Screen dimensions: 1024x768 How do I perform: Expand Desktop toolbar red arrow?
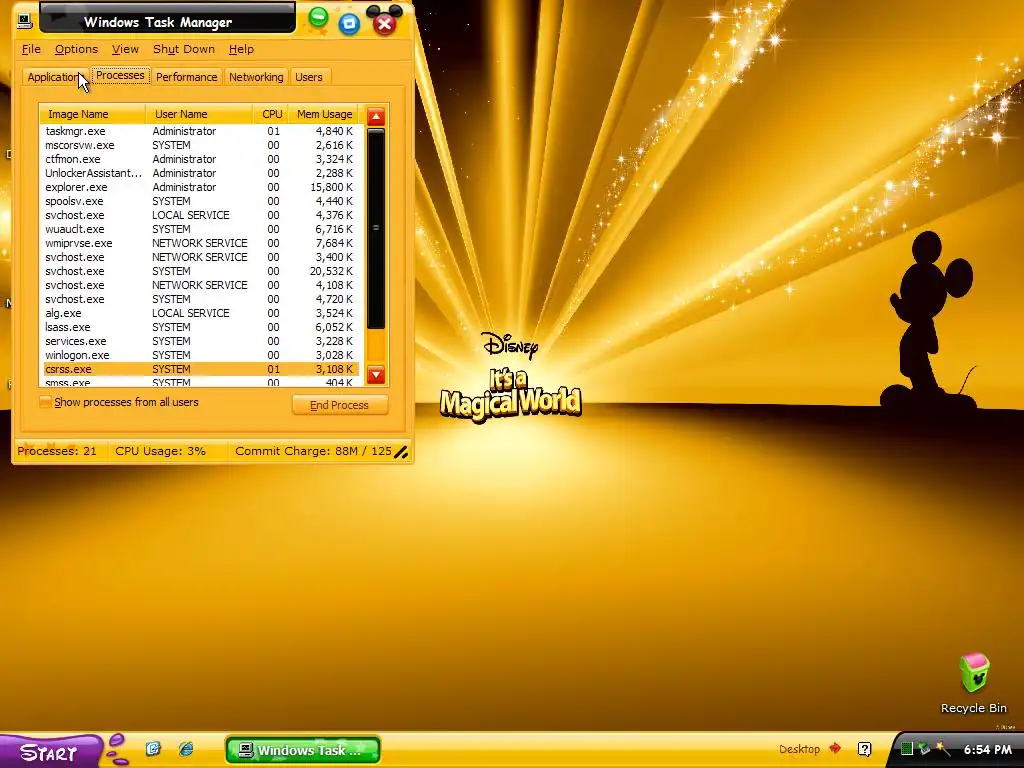click(835, 748)
